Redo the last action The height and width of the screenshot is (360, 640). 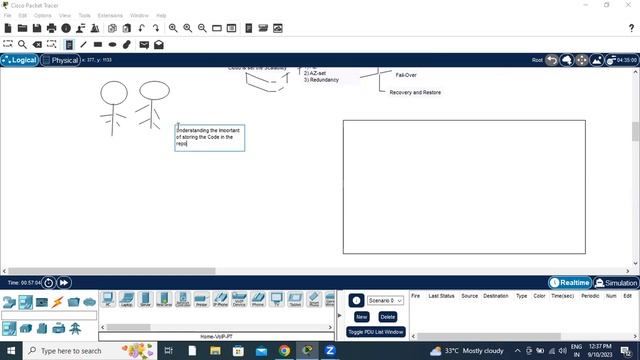pyautogui.click(x=156, y=28)
